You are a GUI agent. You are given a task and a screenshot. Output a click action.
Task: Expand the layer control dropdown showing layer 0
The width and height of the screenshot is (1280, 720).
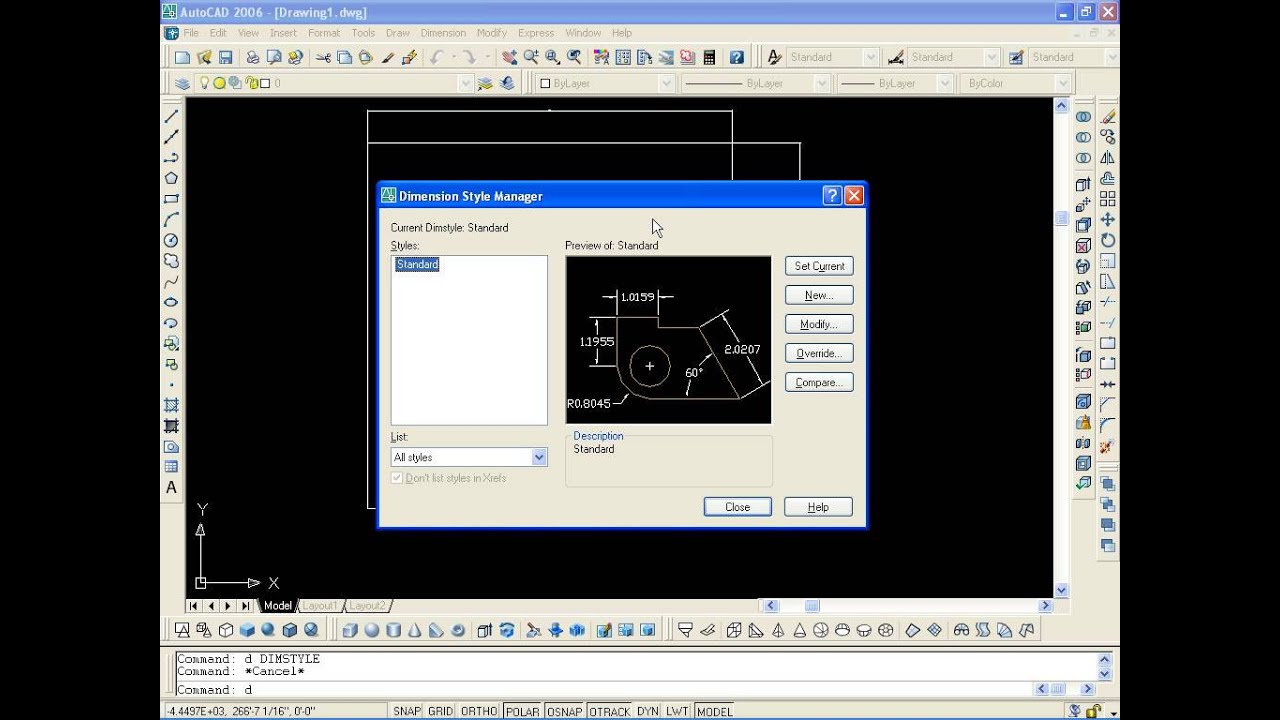(465, 83)
